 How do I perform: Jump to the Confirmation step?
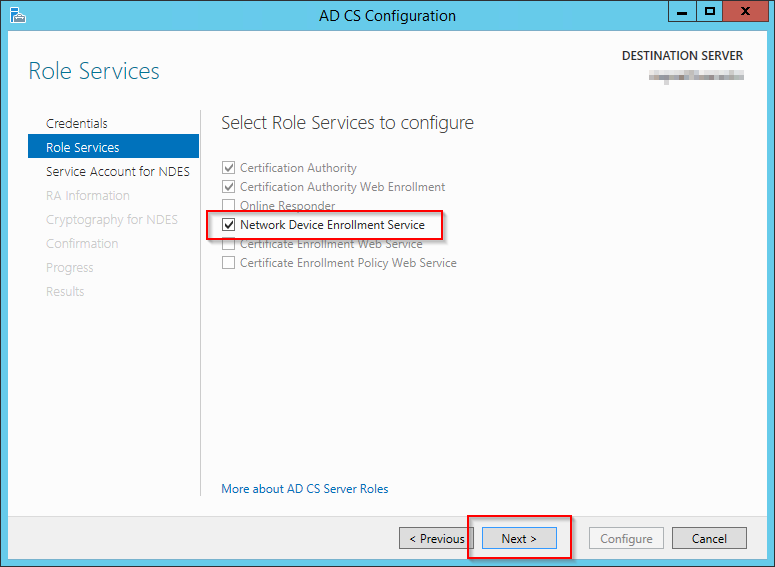click(x=82, y=243)
